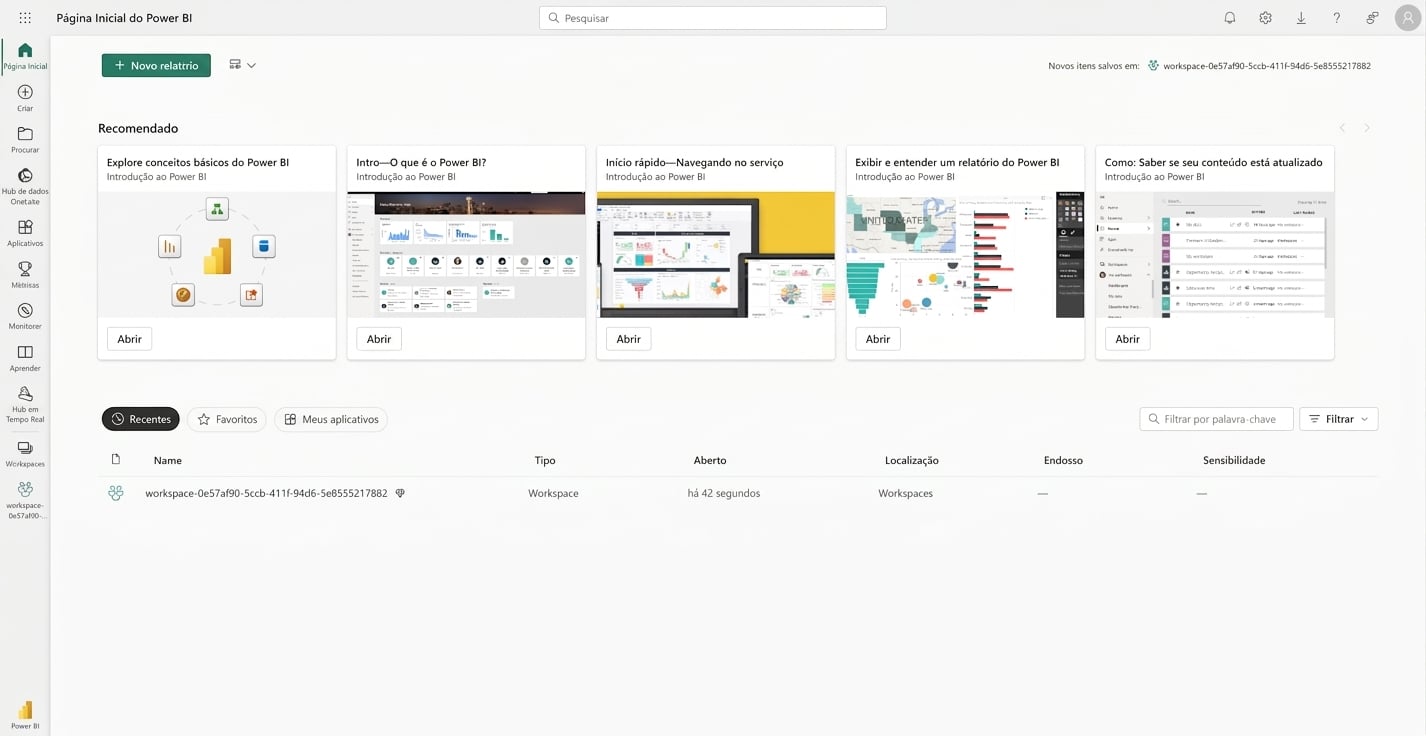The image size is (1426, 736).
Task: Sort by the Name column header
Action: coord(168,460)
